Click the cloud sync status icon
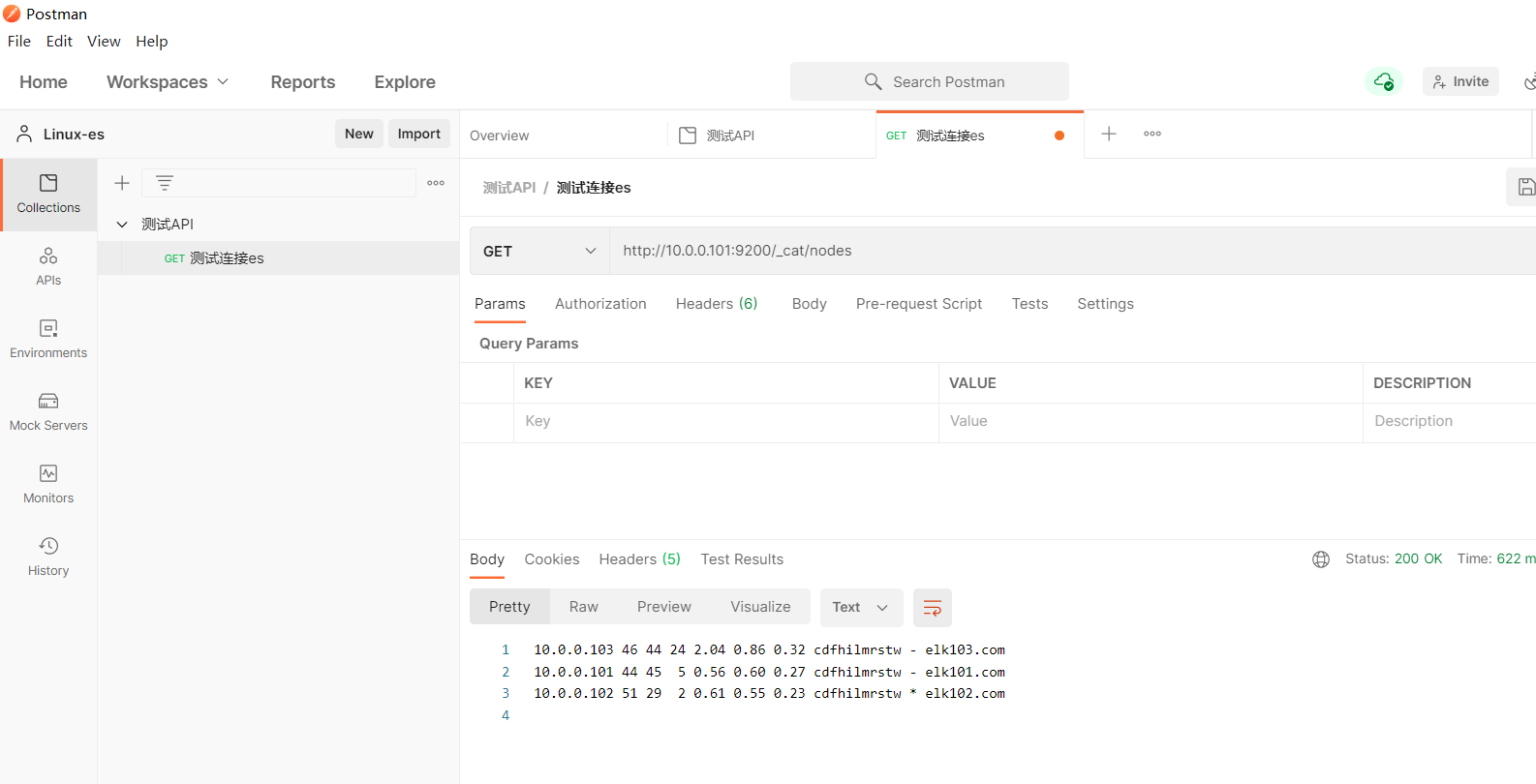Screen dimensions: 1536x784 [1384, 81]
